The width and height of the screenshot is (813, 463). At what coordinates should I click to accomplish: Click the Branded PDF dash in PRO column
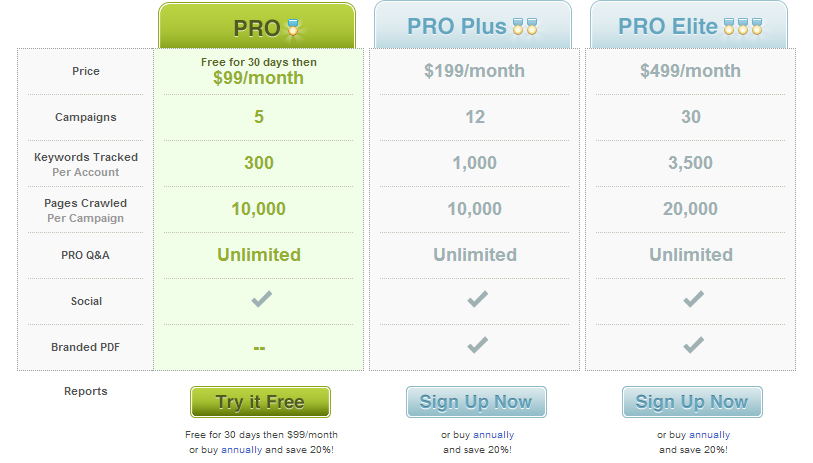click(x=259, y=348)
